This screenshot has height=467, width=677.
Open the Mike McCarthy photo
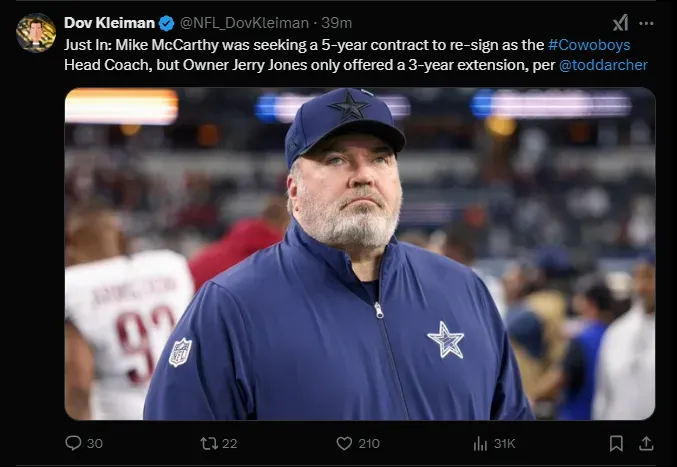[360, 253]
